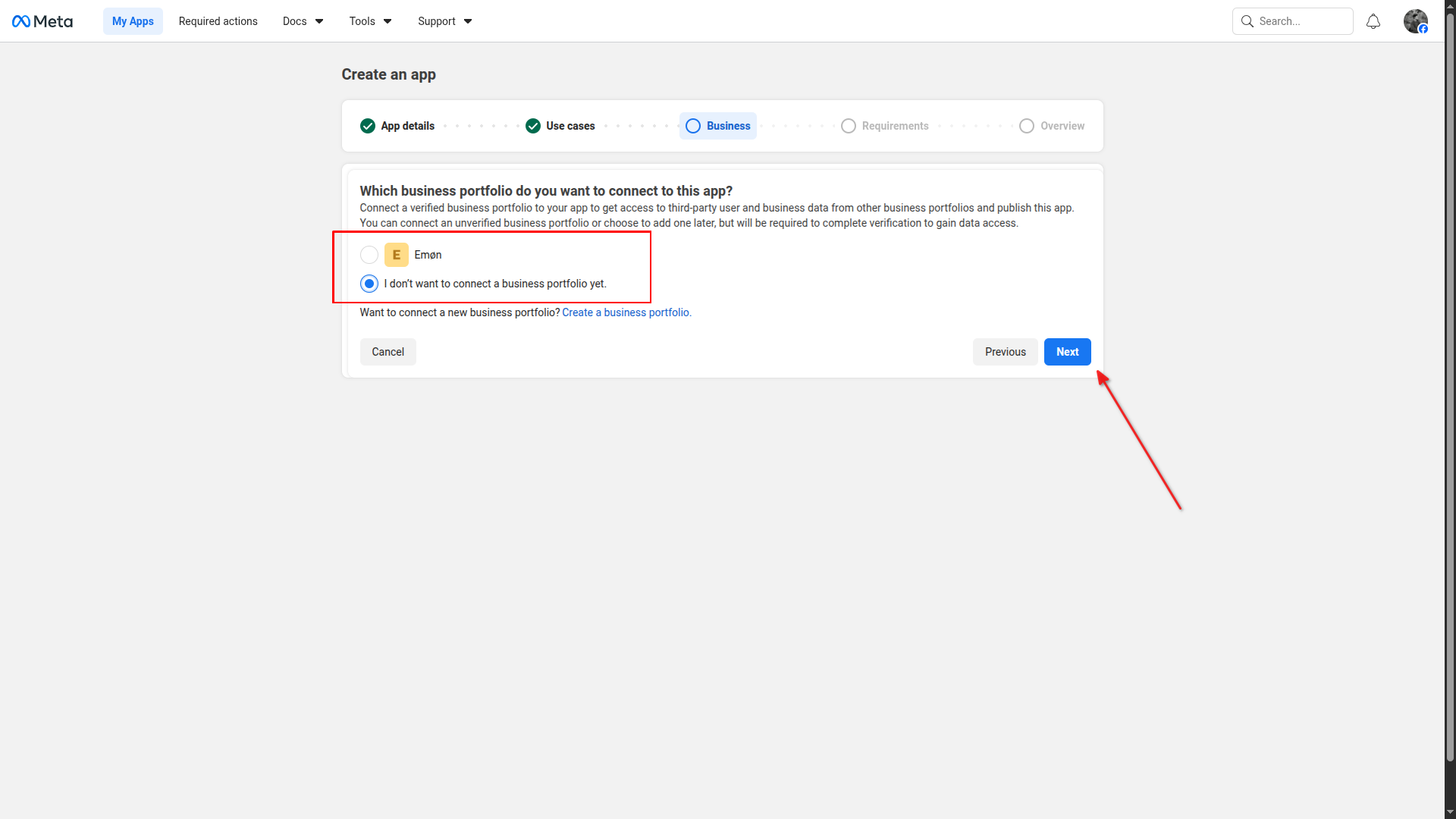Viewport: 1456px width, 819px height.
Task: Click the Requirements step circle
Action: (x=849, y=126)
